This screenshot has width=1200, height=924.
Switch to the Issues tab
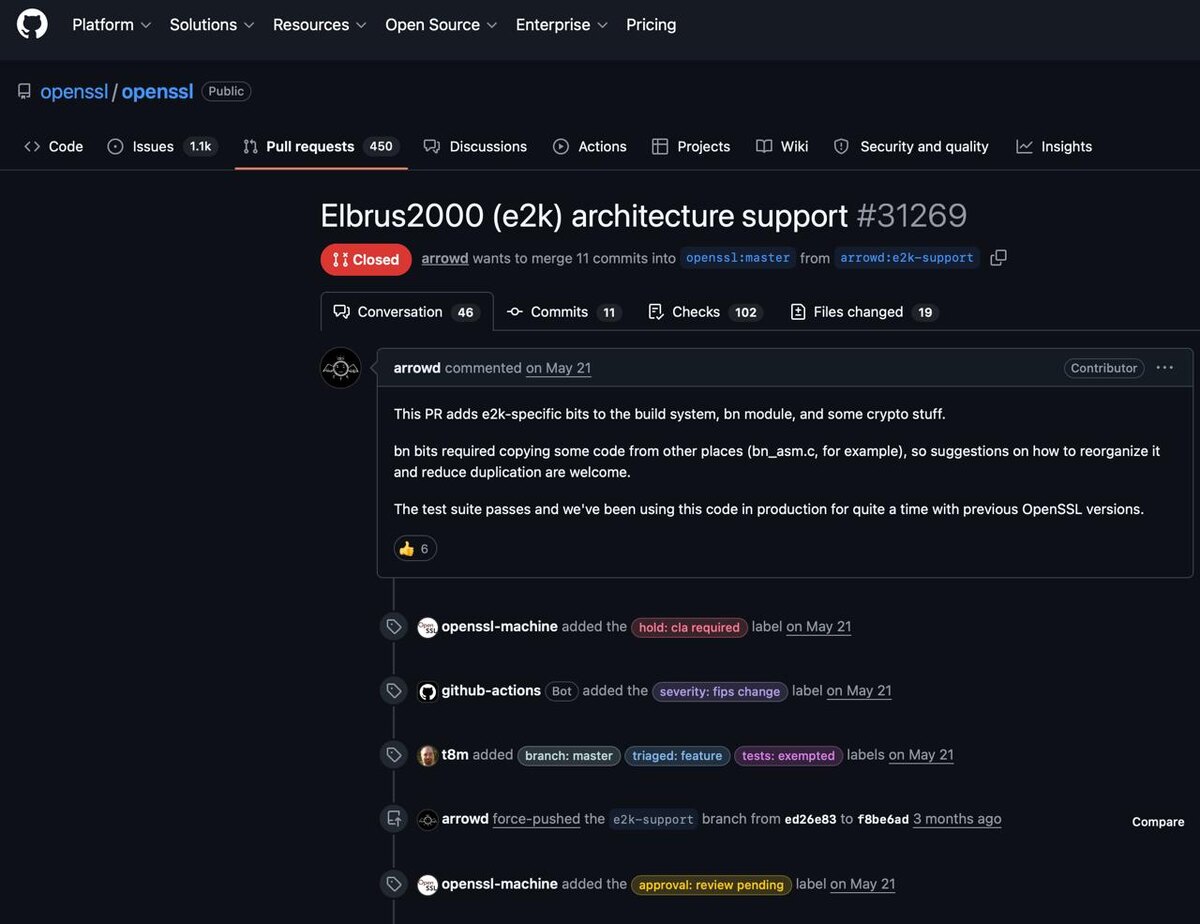[162, 146]
